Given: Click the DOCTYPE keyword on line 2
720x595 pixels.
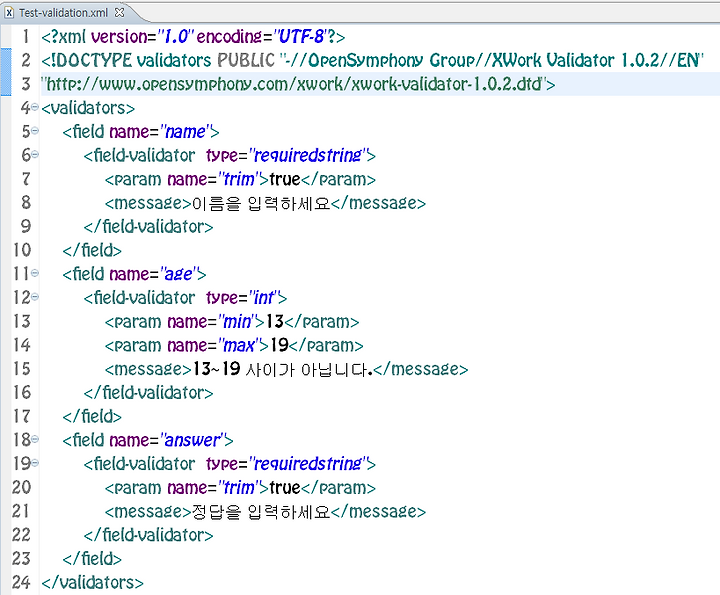Looking at the screenshot, I should point(93,60).
